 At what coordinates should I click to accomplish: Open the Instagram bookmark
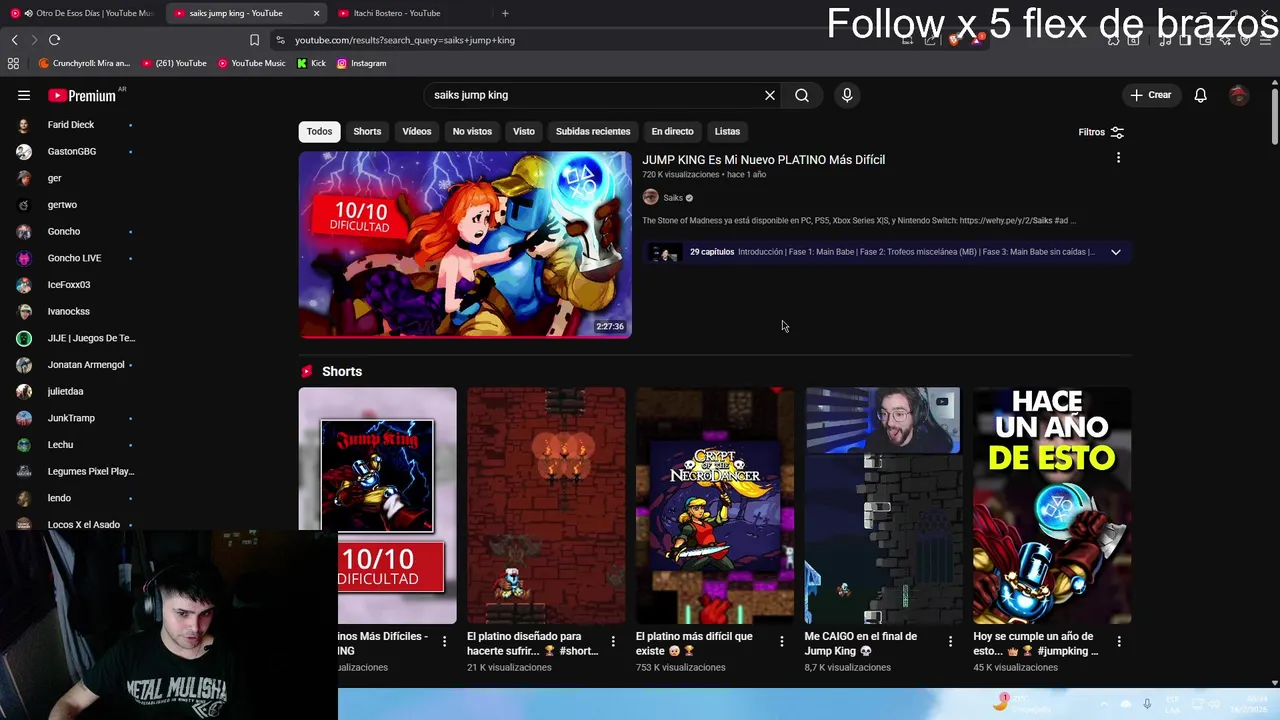(361, 63)
